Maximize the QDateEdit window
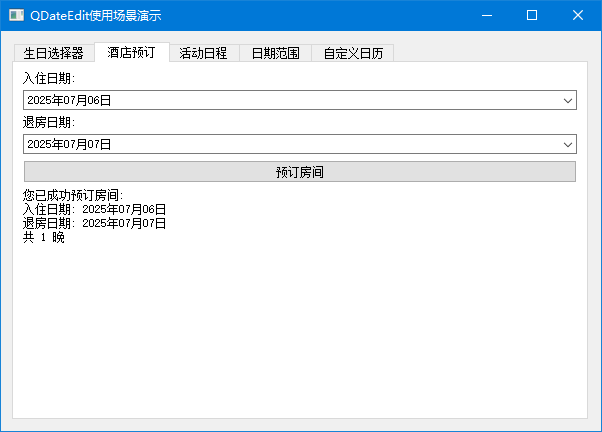The image size is (602, 432). [532, 15]
